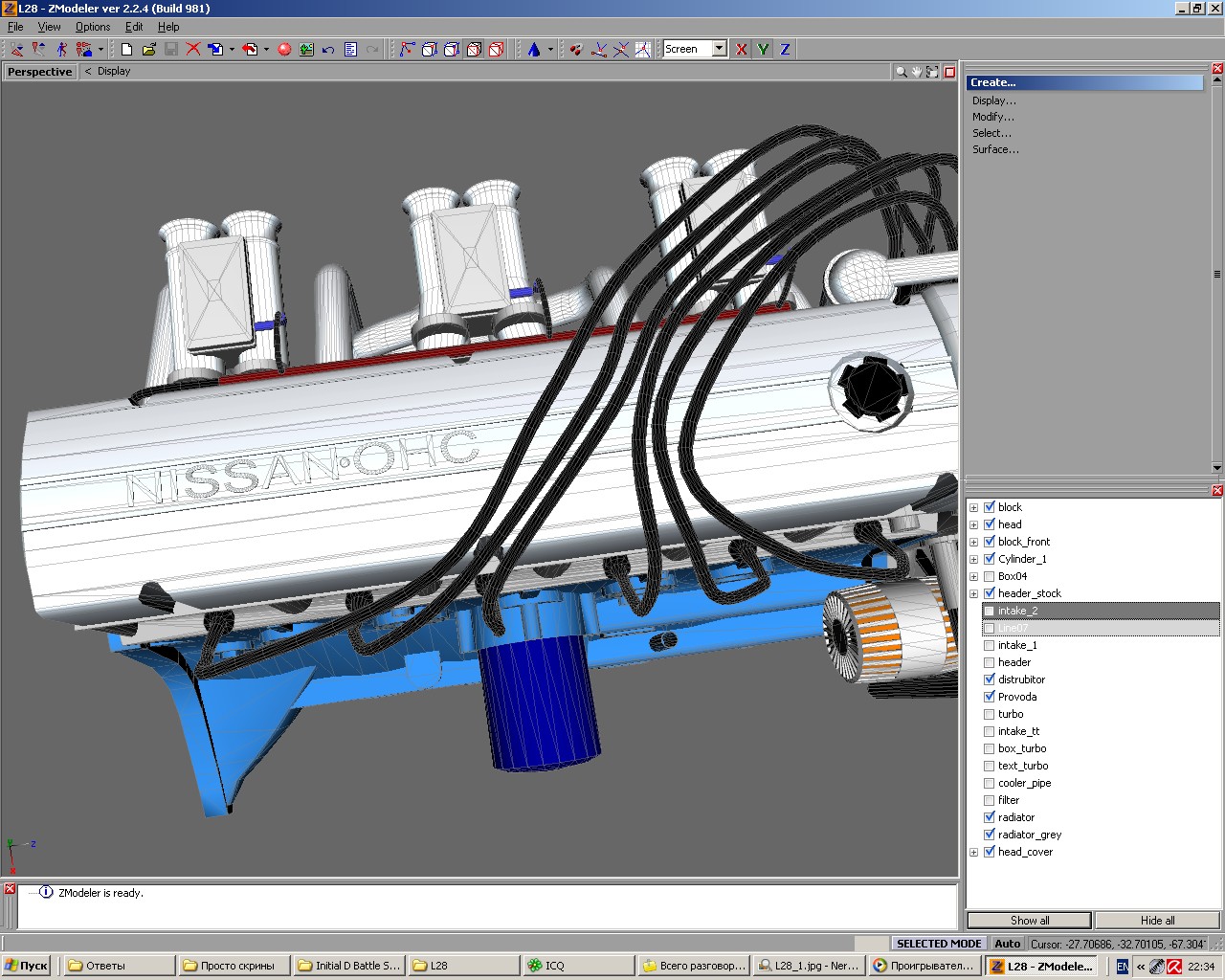The width and height of the screenshot is (1225, 980).
Task: Toggle the X axis constraint
Action: coord(741,49)
